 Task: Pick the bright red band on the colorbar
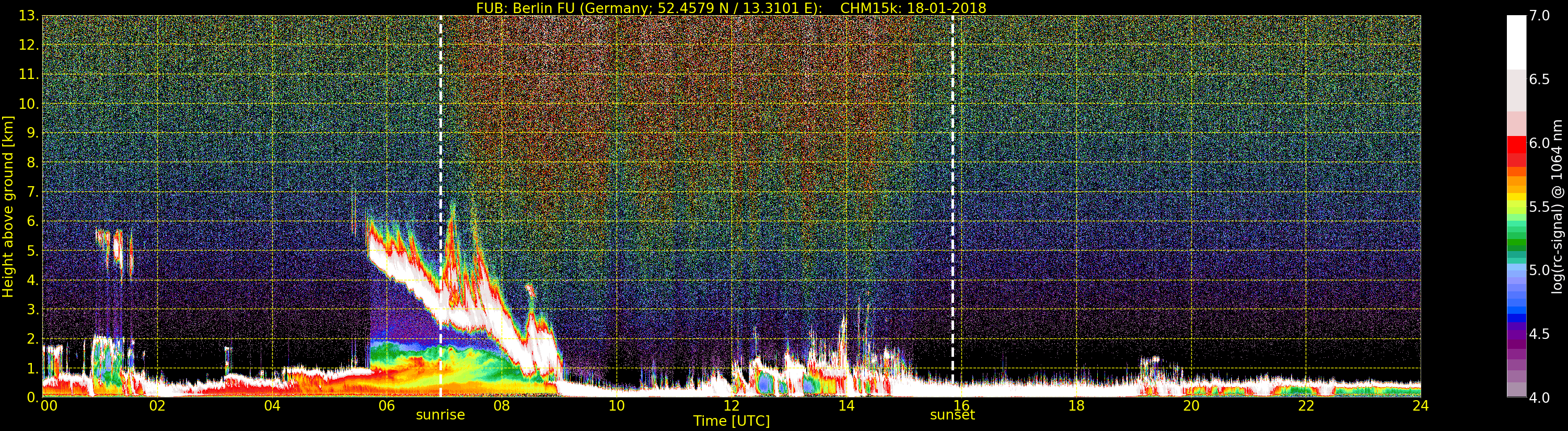[1516, 144]
